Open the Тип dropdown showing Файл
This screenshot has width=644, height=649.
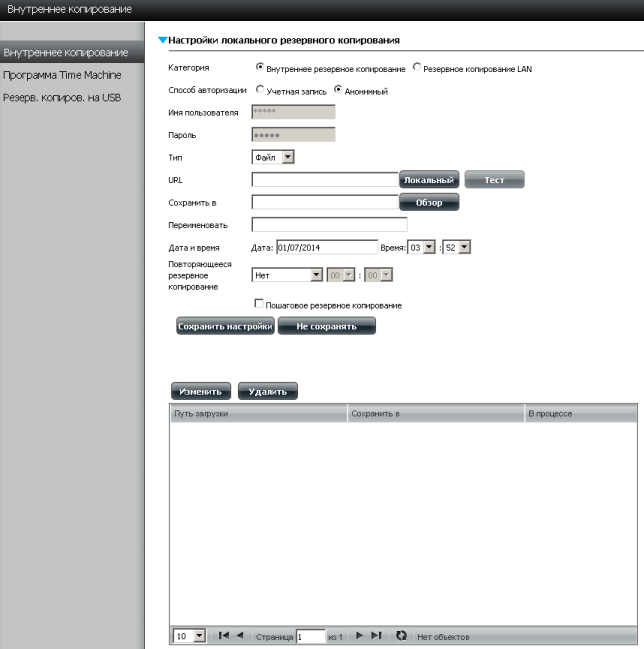click(x=273, y=157)
